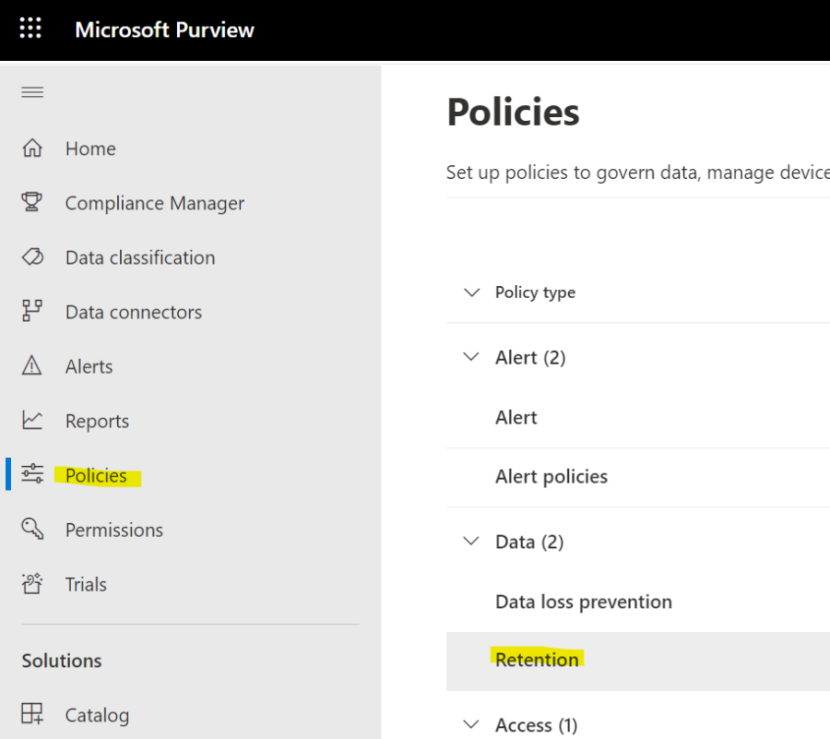Viewport: 830px width, 739px height.
Task: Collapse the navigation hamburger menu
Action: tap(32, 93)
